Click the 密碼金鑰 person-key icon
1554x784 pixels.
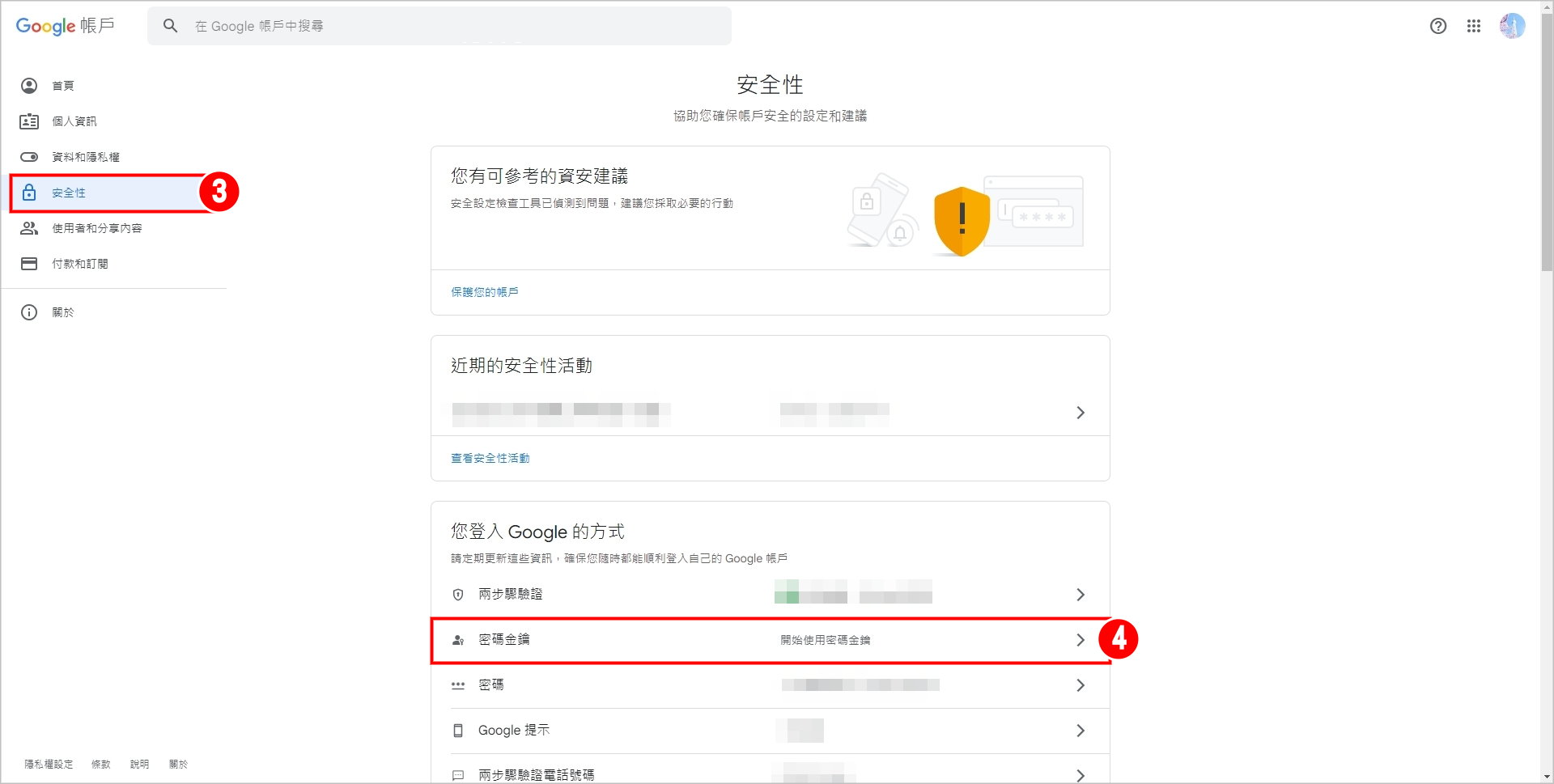pos(458,640)
